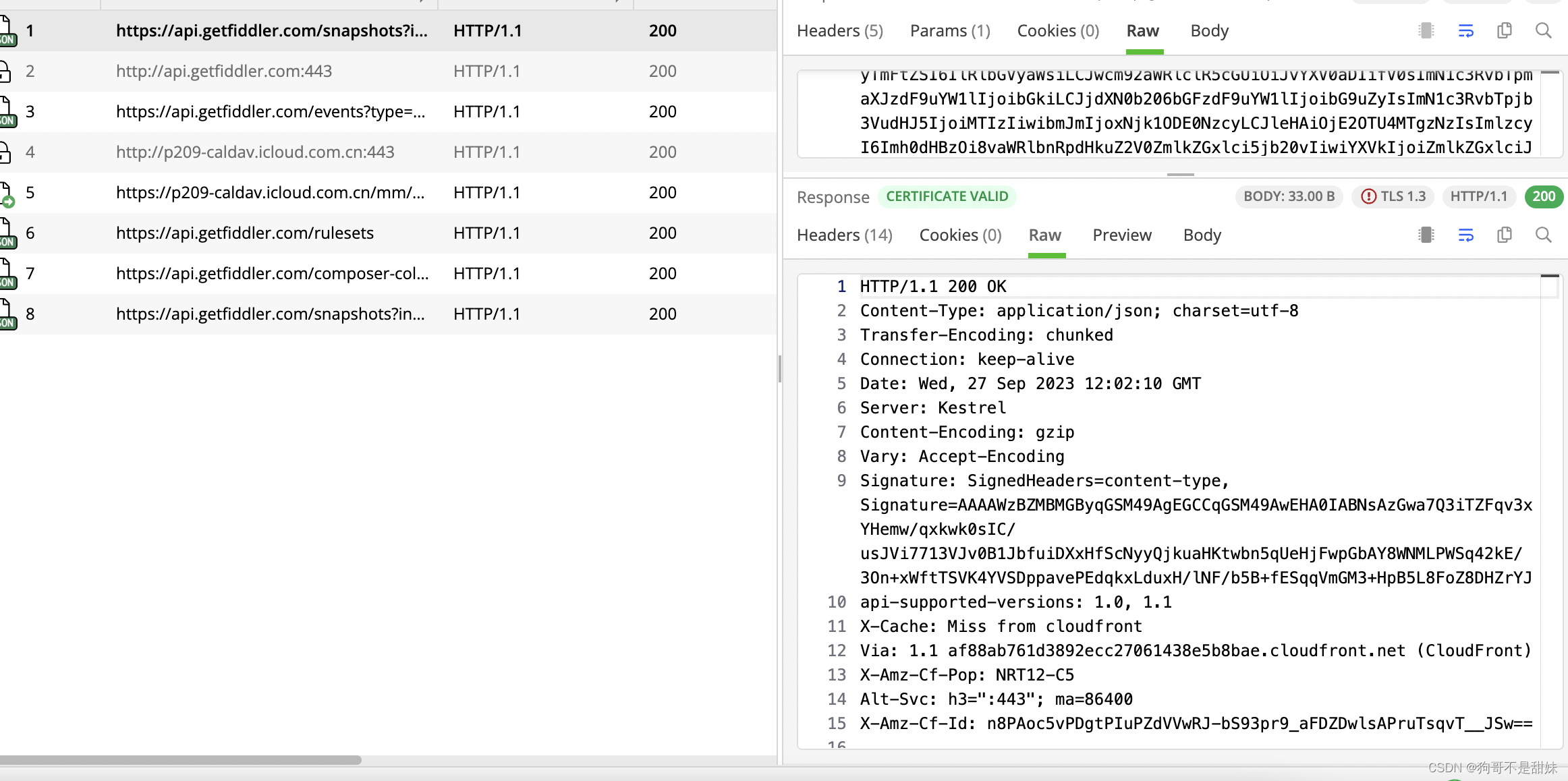Click the 'HTTP/1.1 200 OK' response line
Image resolution: width=1568 pixels, height=781 pixels.
(933, 287)
